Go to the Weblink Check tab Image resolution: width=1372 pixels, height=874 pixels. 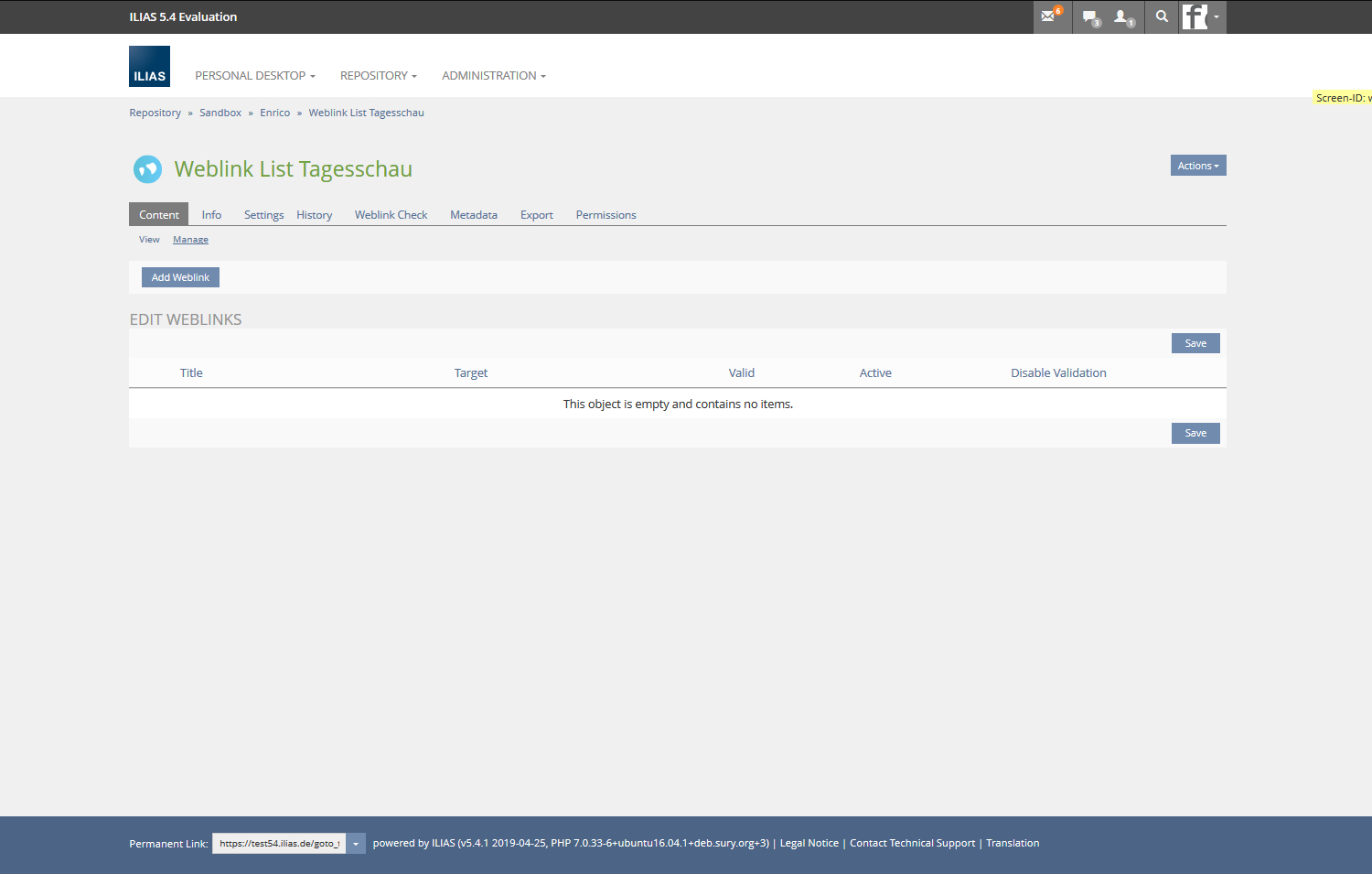pos(391,215)
